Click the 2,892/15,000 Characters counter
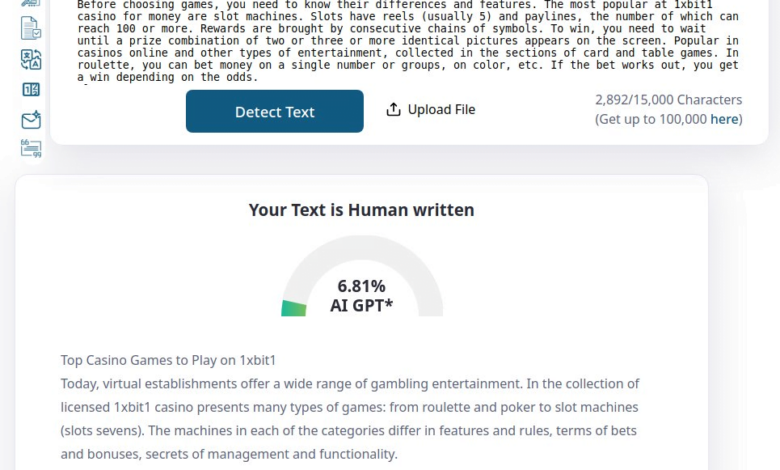The width and height of the screenshot is (780, 470). 669,100
